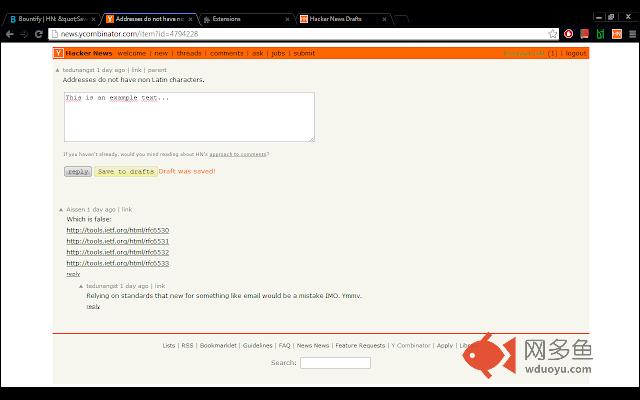
Task: Switch to the Bountify tab
Action: pos(51,19)
